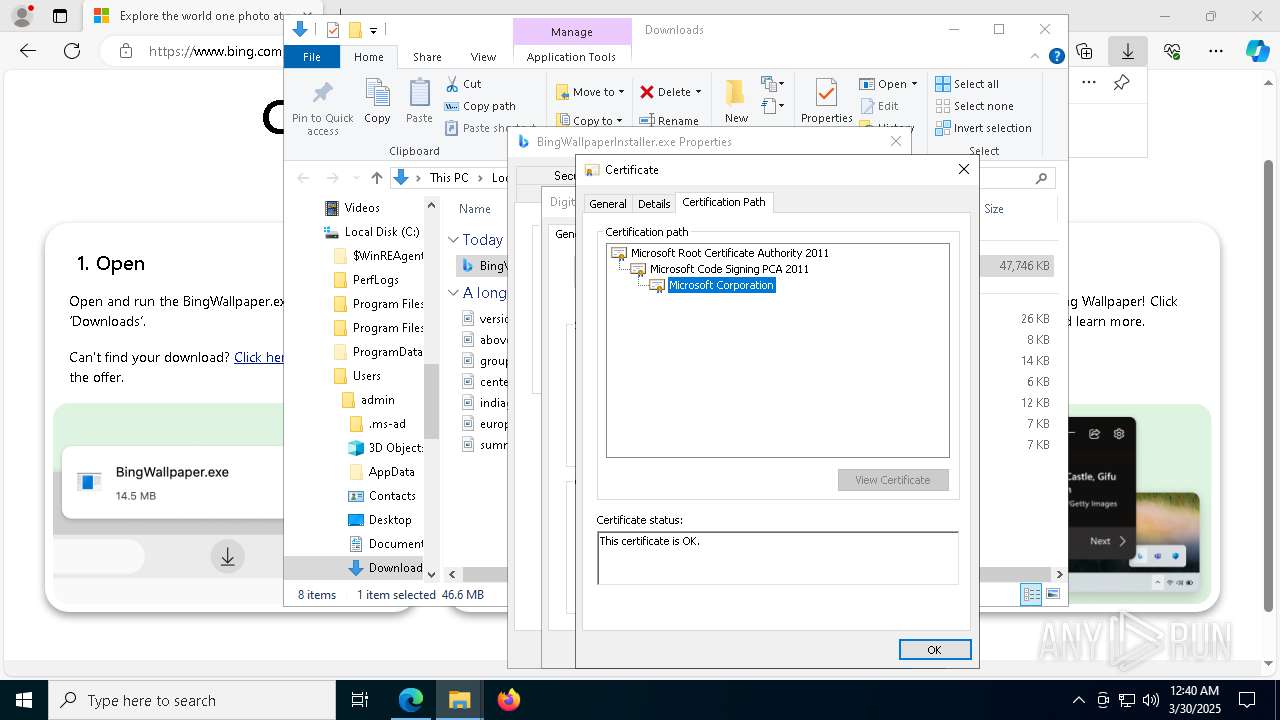Open Application Tools ribbon tab
This screenshot has height=720, width=1280.
point(571,57)
